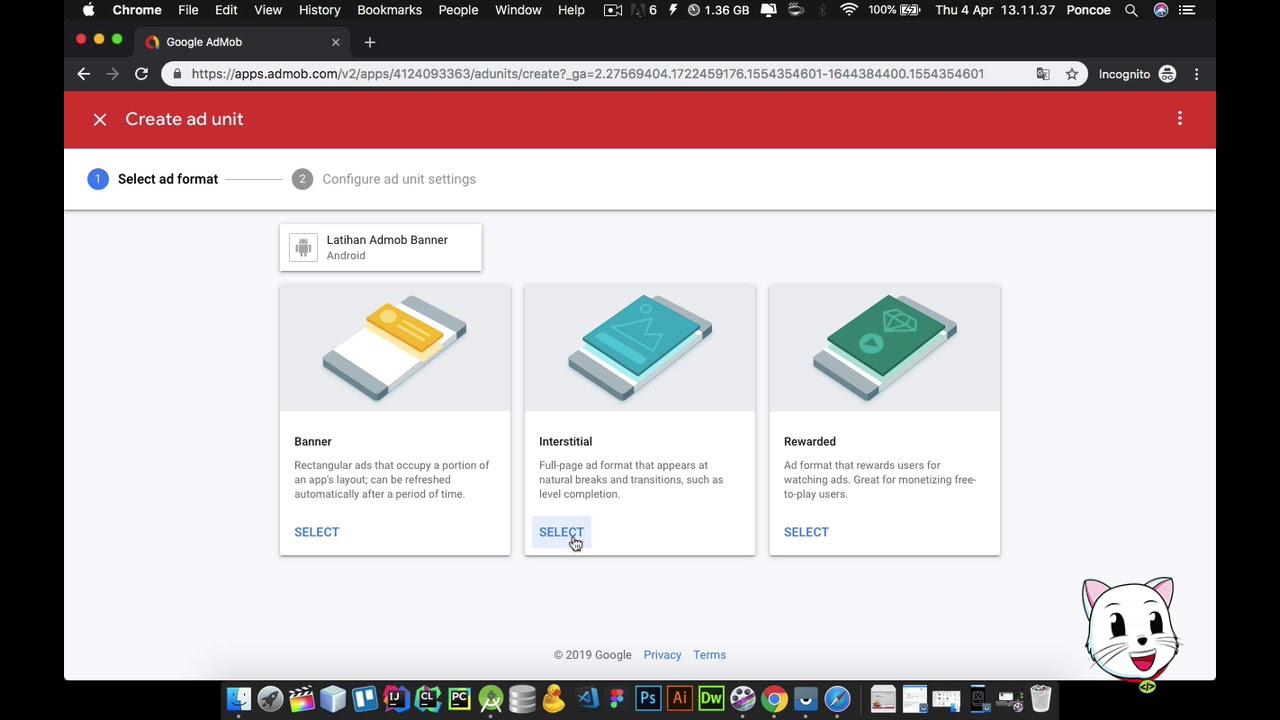Screen dimensions: 1280x720
Task: Click step 1 Select ad format
Action: click(153, 179)
